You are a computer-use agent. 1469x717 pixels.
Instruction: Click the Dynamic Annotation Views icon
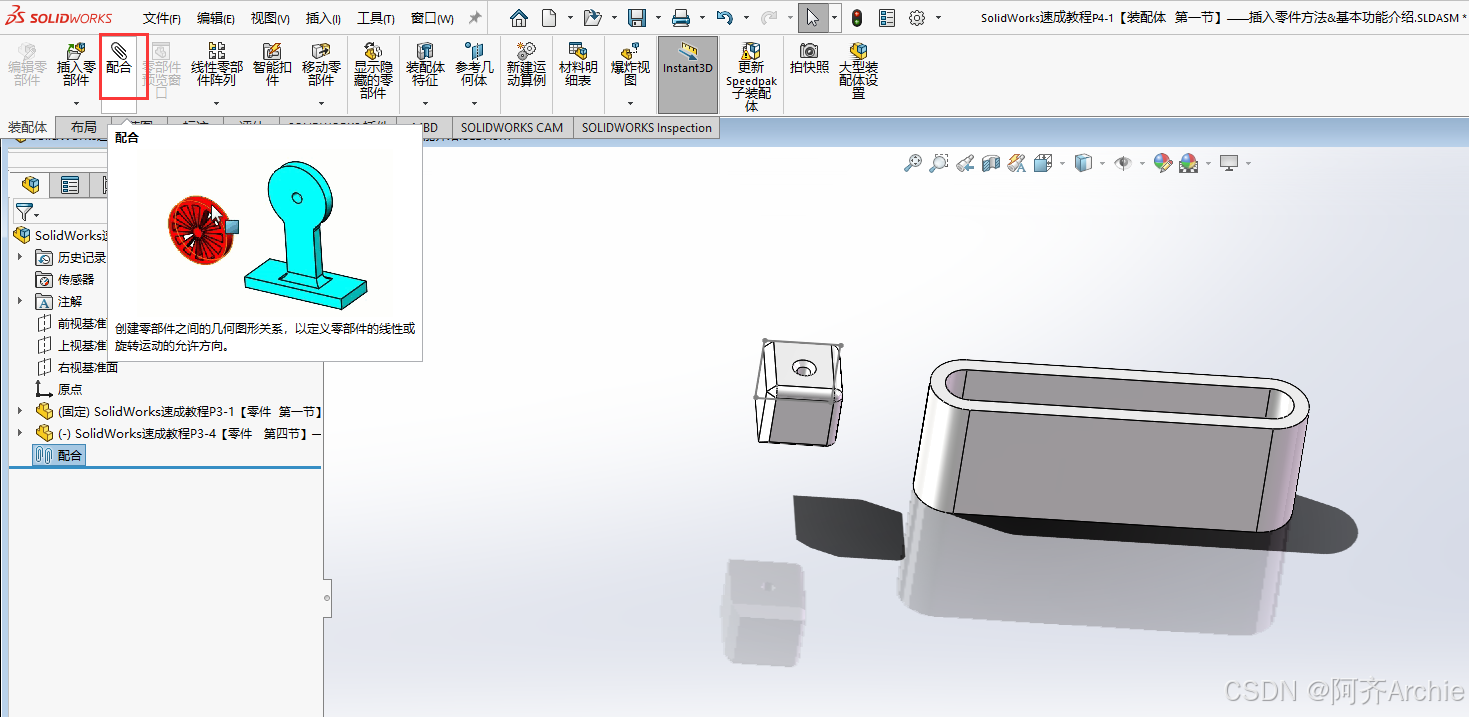[x=1017, y=163]
